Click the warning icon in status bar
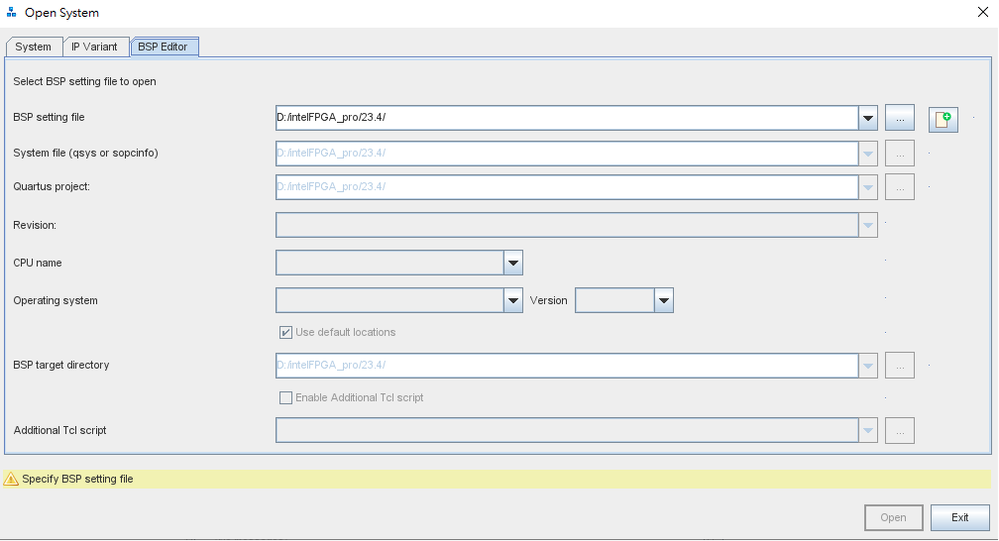 (x=12, y=479)
